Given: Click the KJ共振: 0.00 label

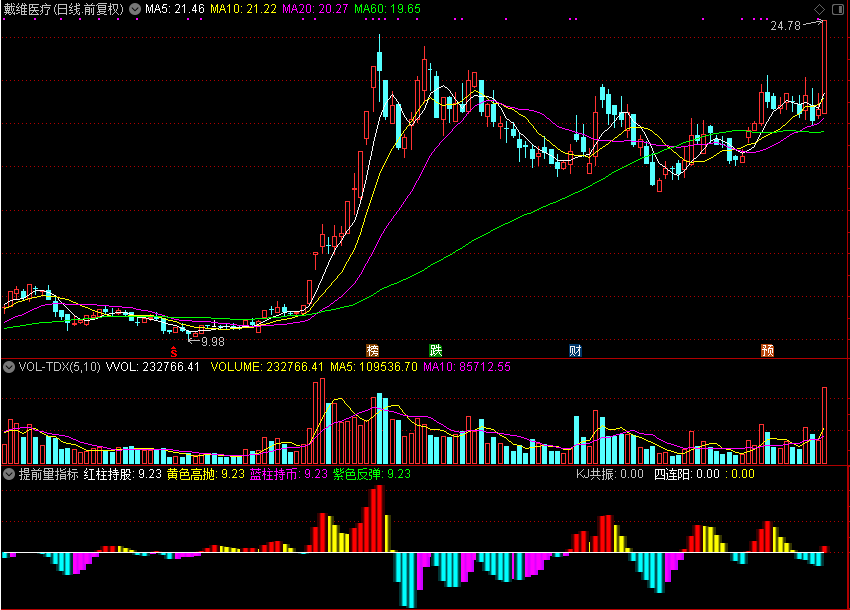Looking at the screenshot, I should pyautogui.click(x=610, y=474).
